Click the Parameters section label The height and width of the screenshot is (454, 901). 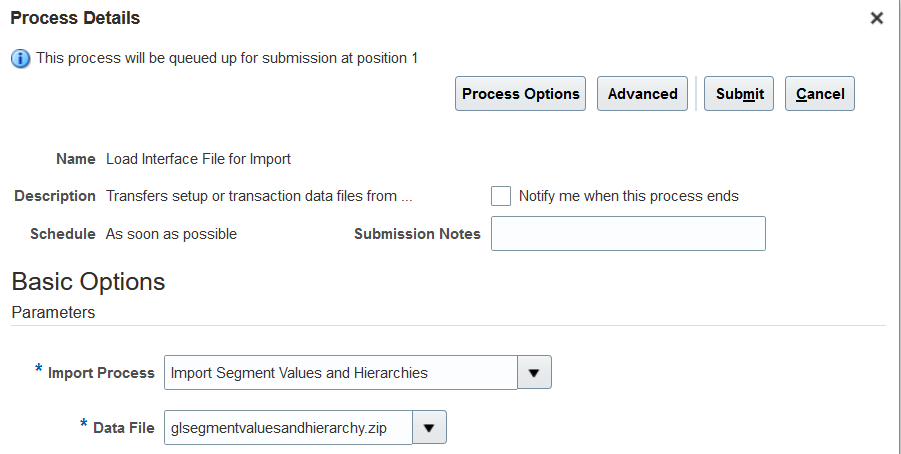[x=53, y=313]
